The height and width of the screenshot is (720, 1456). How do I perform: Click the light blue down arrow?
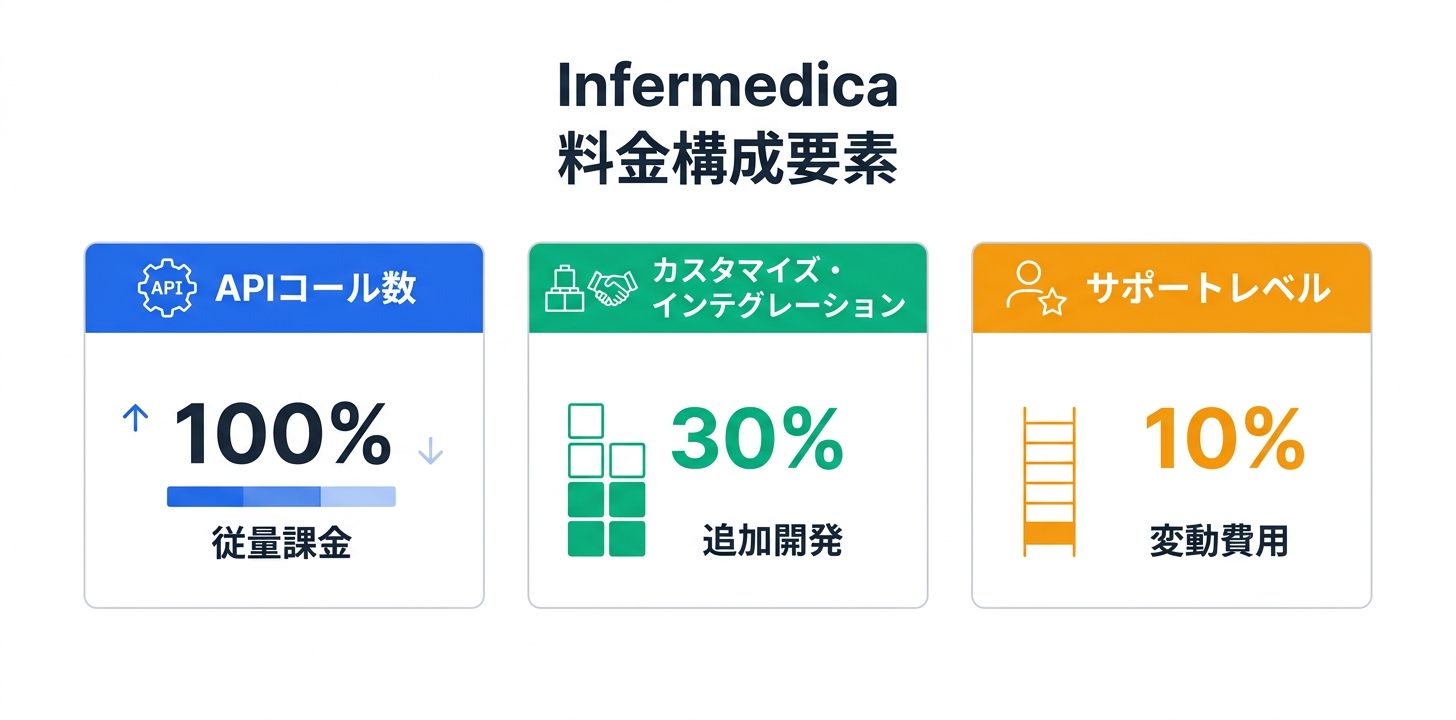pos(430,451)
